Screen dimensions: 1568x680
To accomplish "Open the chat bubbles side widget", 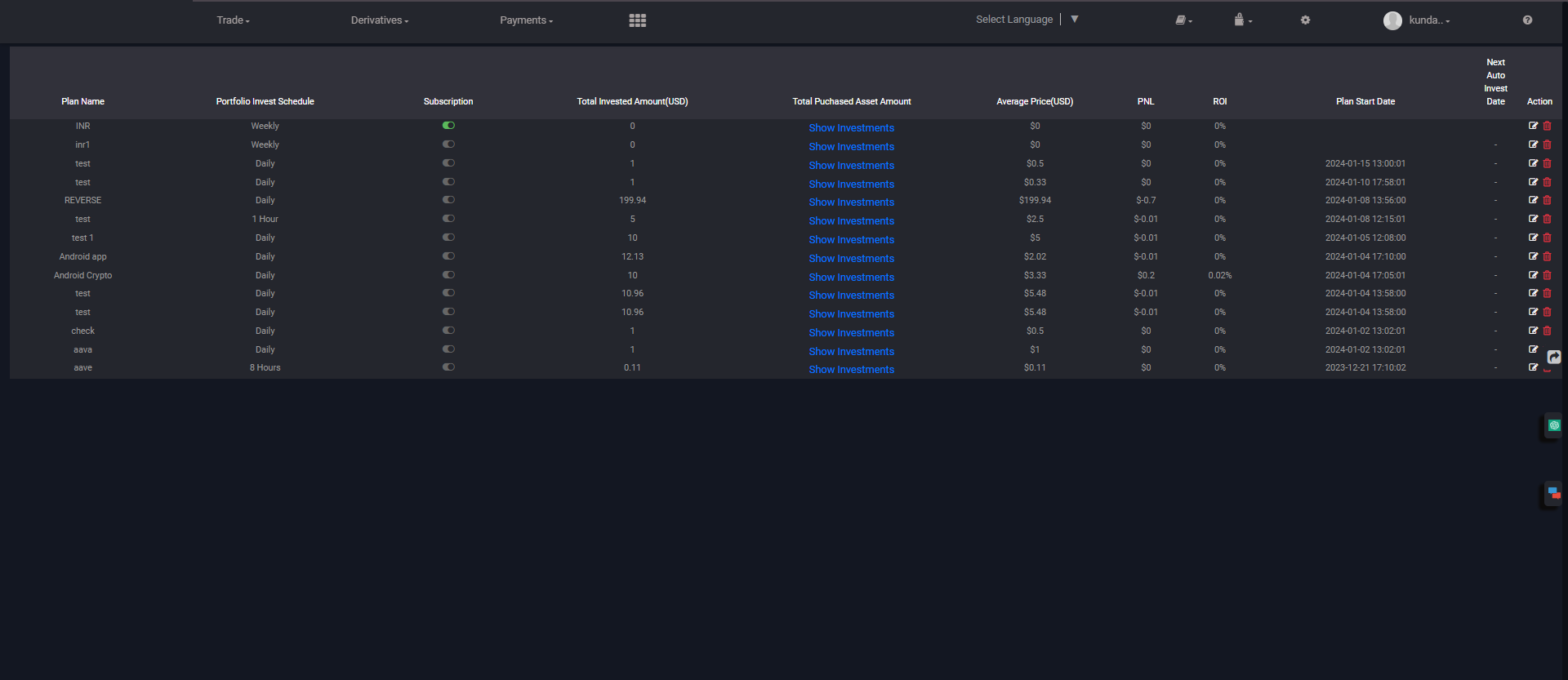I will tap(1553, 493).
